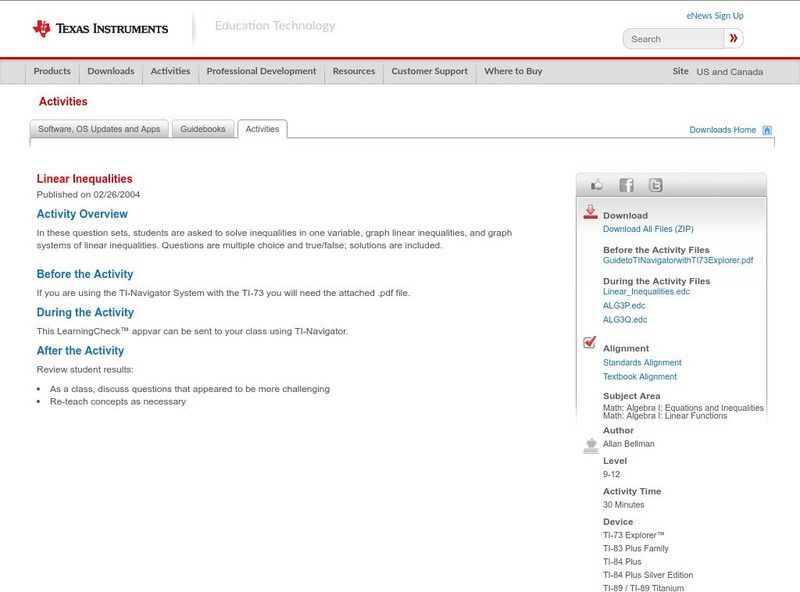Select Software, OS Updates and Apps tab
The width and height of the screenshot is (800, 592).
pyautogui.click(x=99, y=129)
